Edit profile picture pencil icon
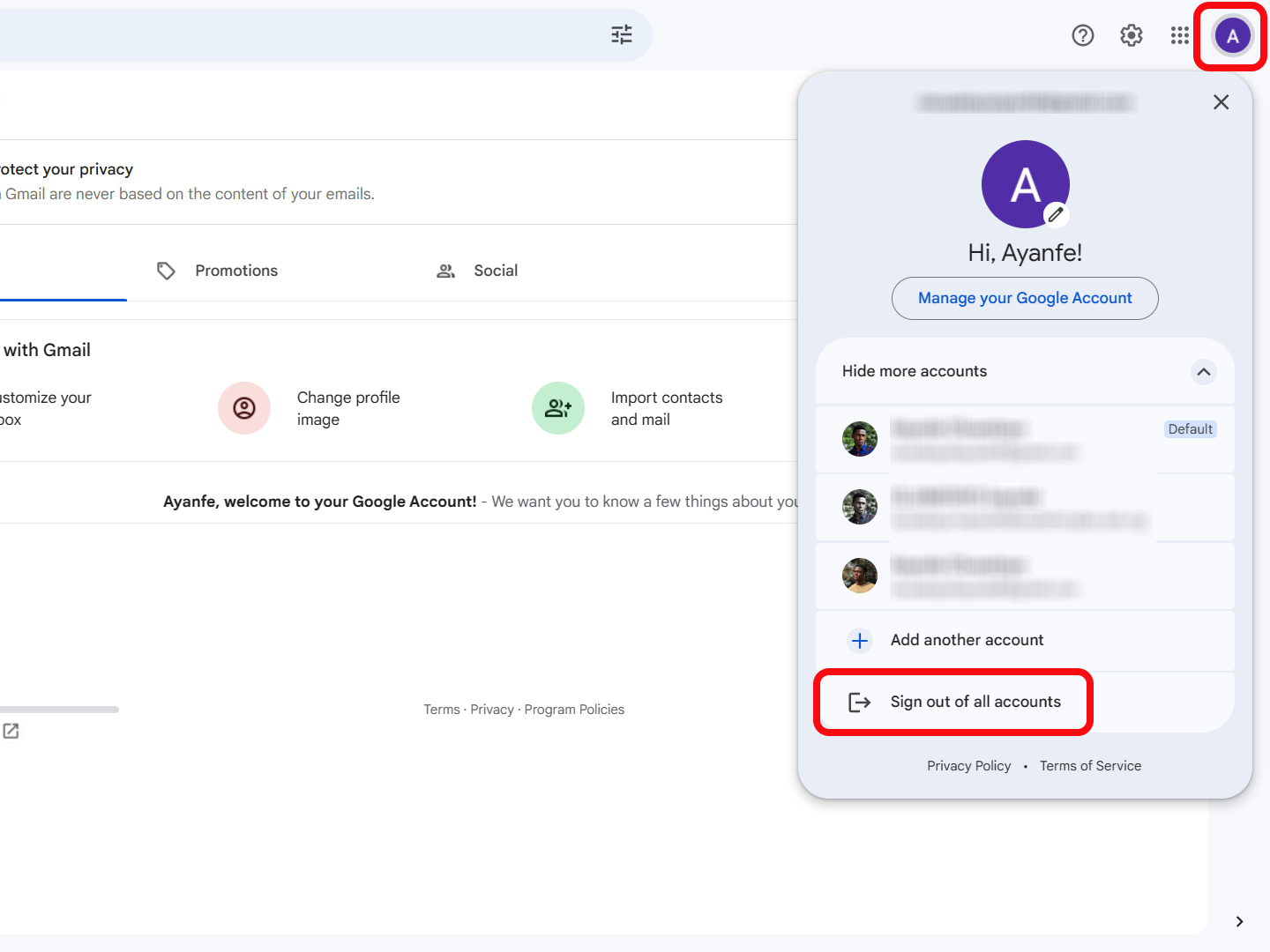 [x=1056, y=214]
